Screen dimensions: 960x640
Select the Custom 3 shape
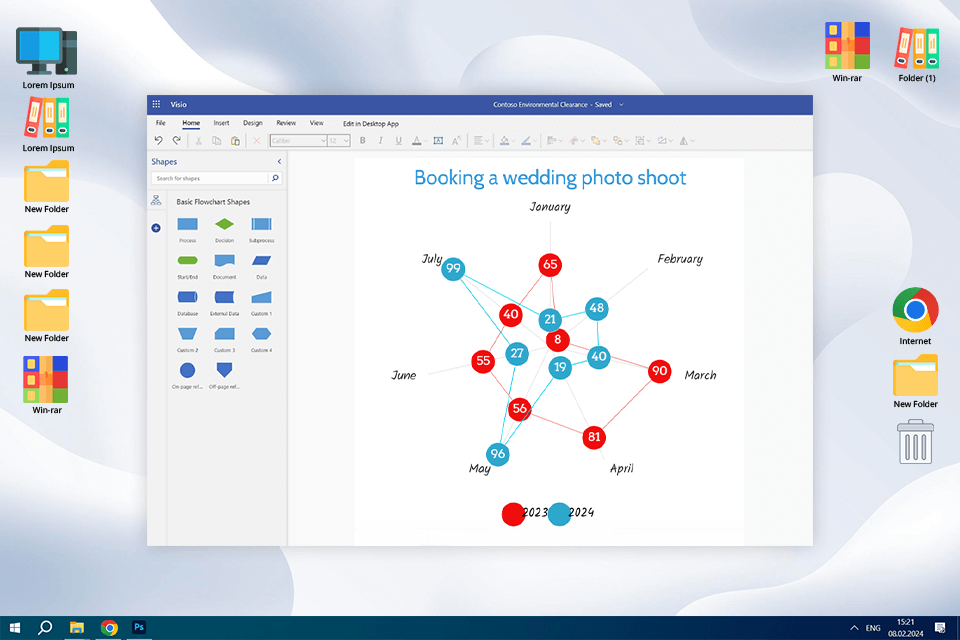pos(225,334)
